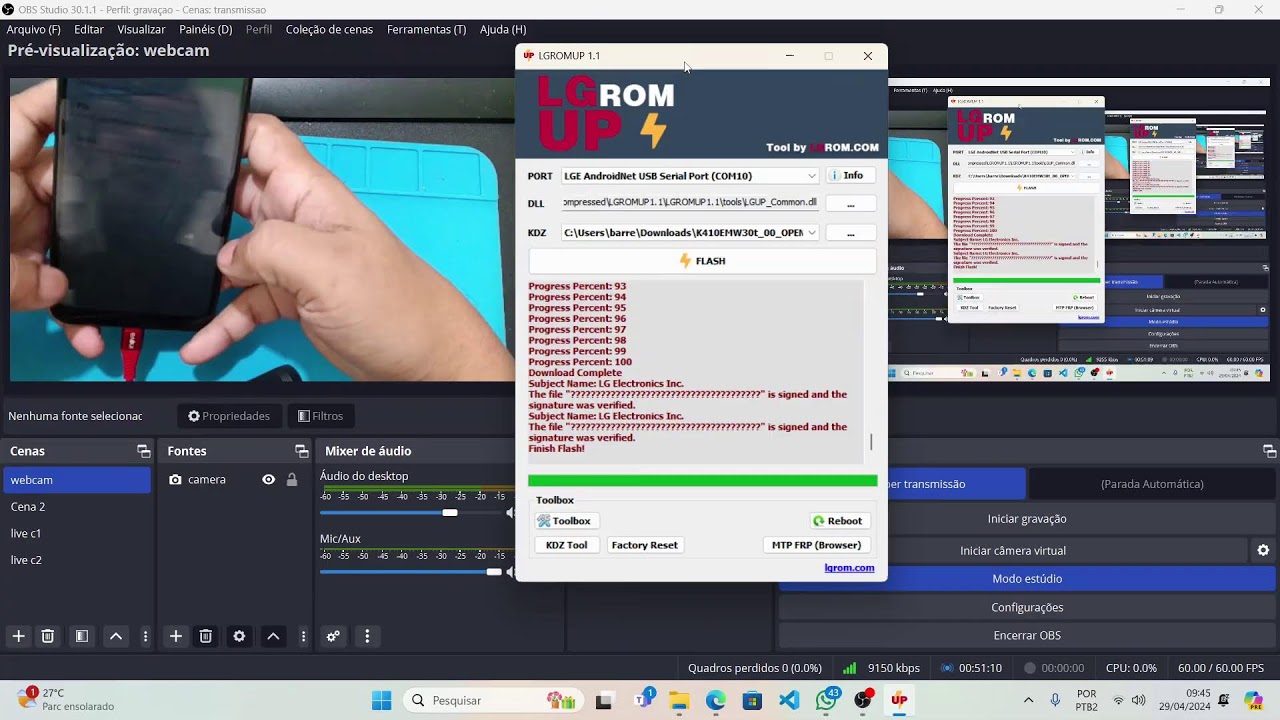Click Iniciar câmera virtual button
The height and width of the screenshot is (720, 1280).
(1013, 551)
